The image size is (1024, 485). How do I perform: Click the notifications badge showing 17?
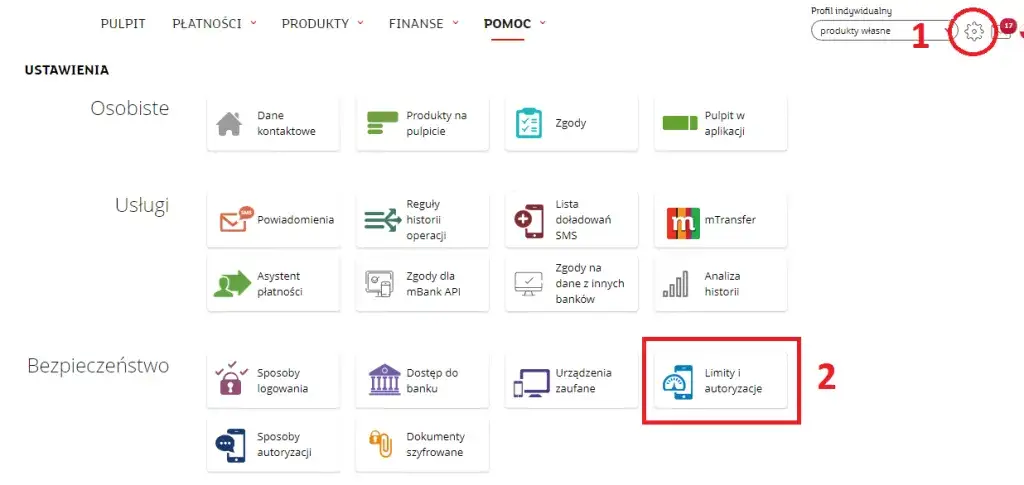(x=1007, y=26)
